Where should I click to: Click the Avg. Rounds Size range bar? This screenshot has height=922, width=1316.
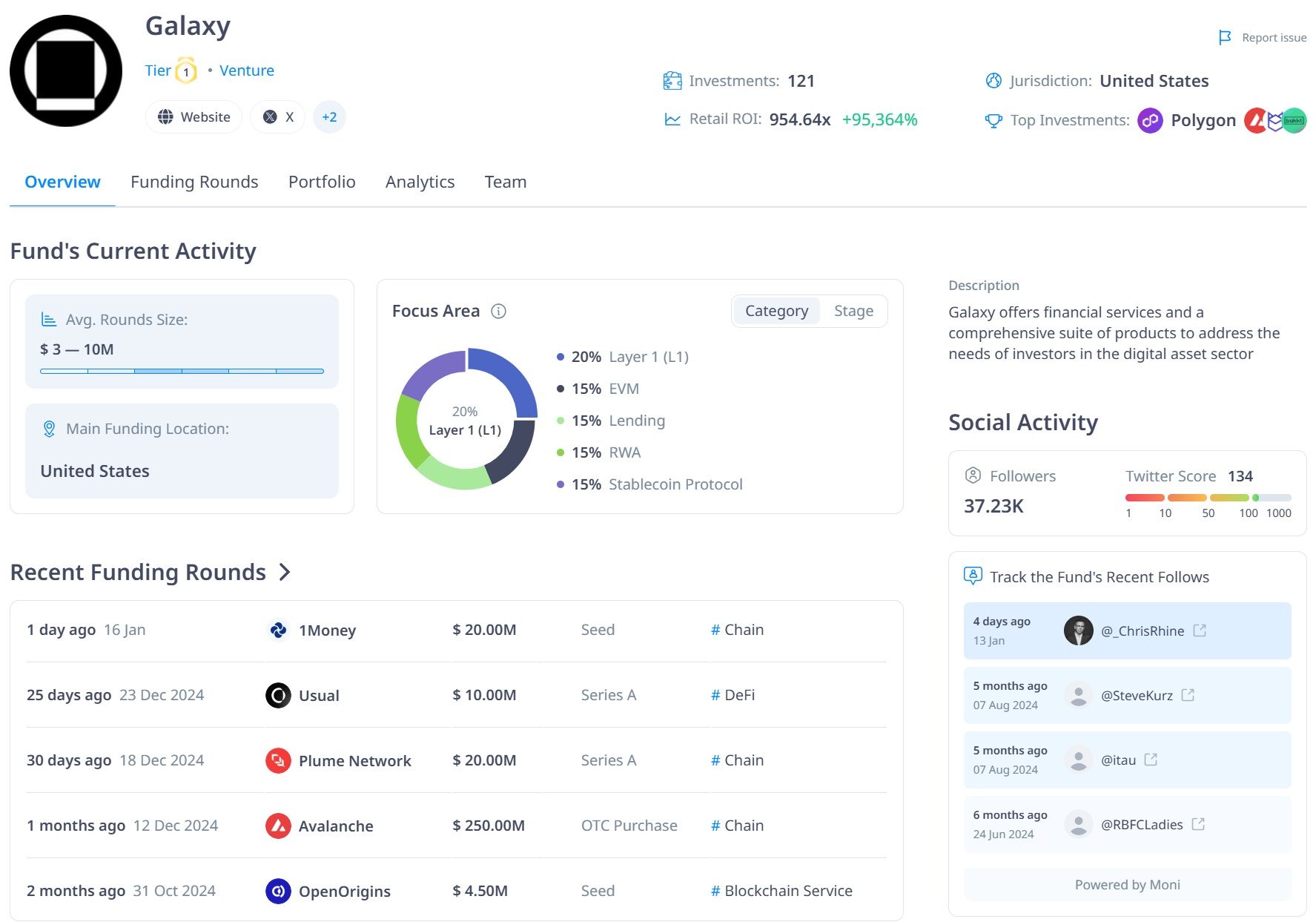click(x=182, y=371)
